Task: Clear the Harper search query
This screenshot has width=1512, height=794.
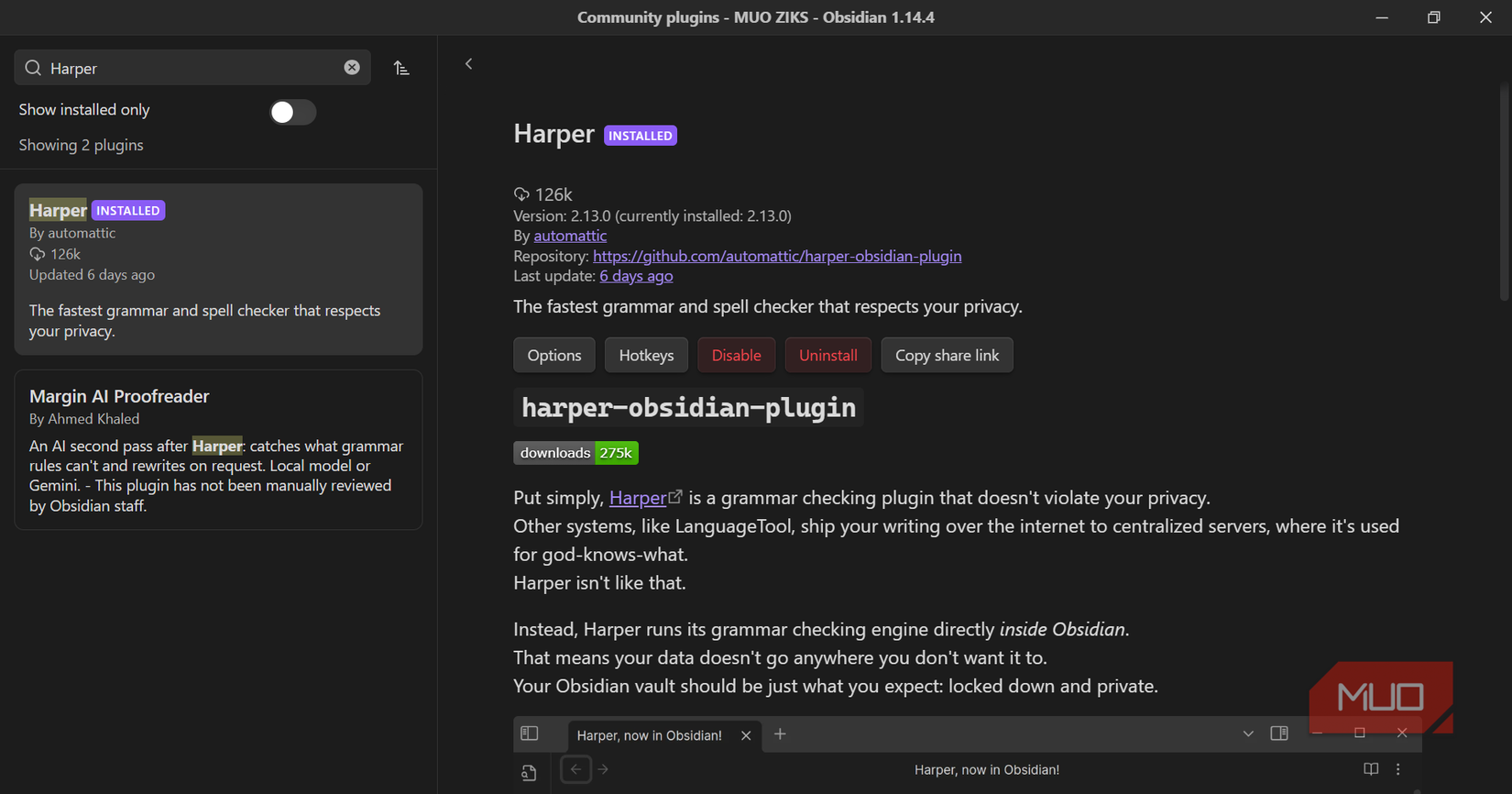Action: [x=352, y=68]
